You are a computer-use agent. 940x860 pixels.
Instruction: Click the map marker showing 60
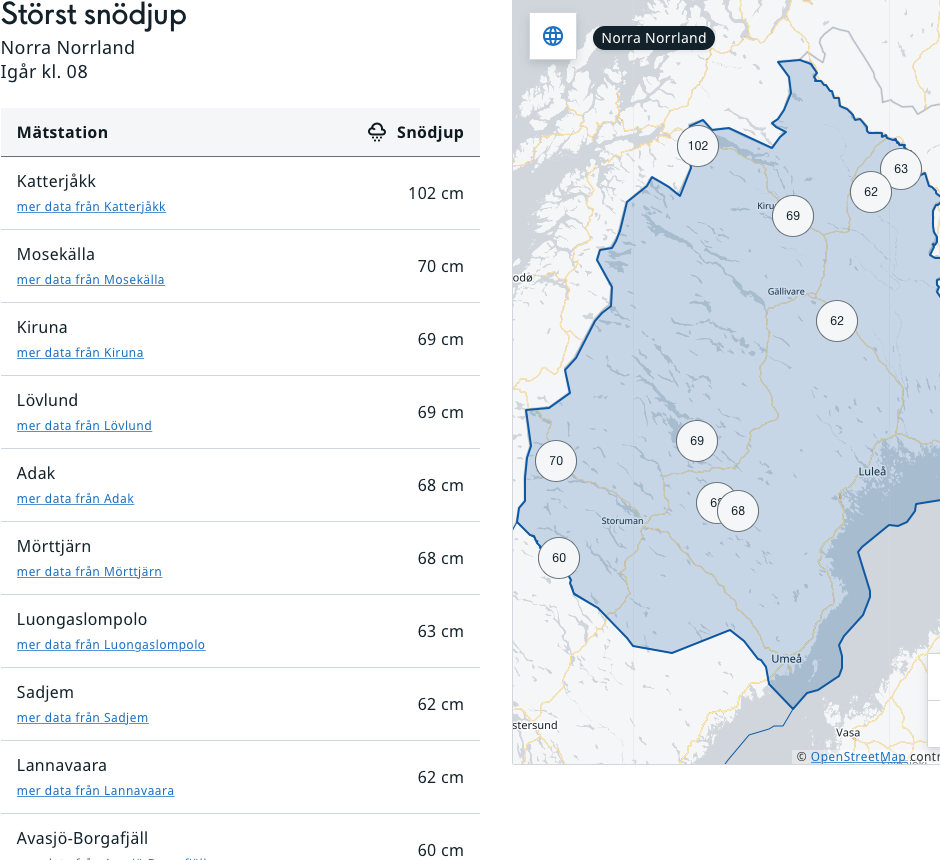pos(559,558)
